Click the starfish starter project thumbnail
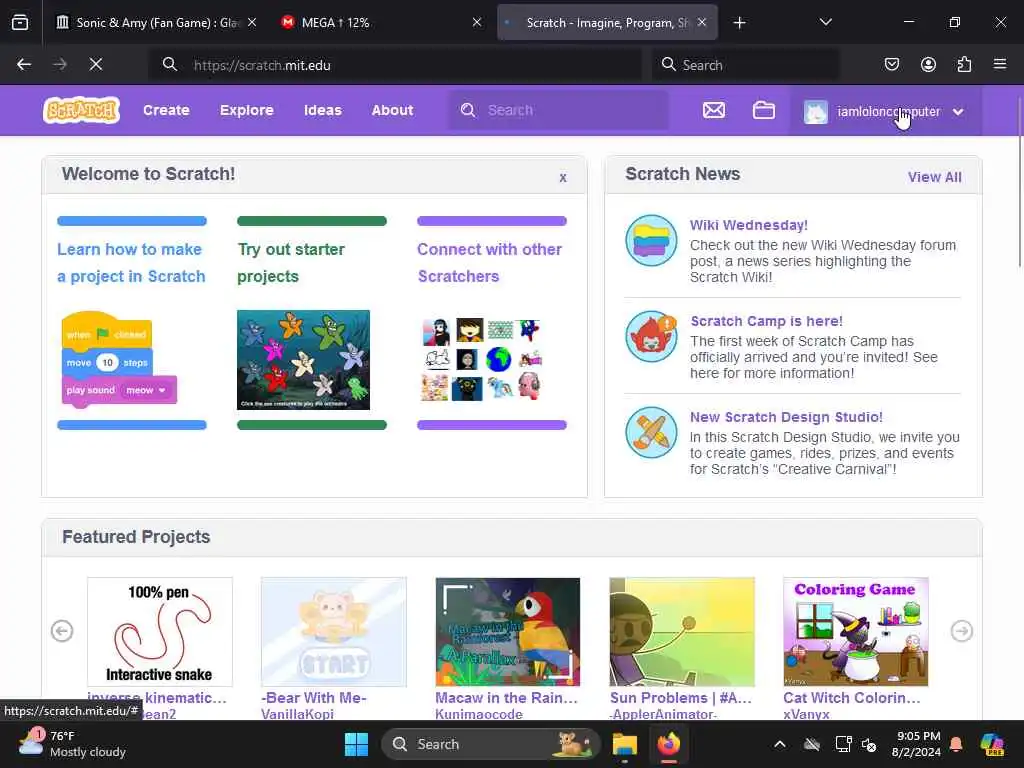 tap(304, 360)
